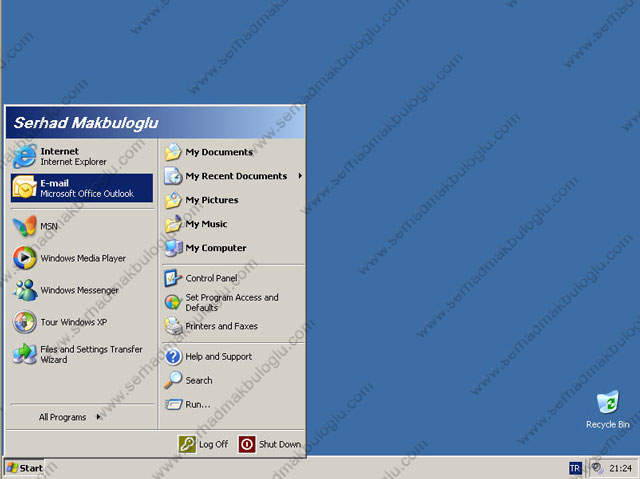
Task: Click the MSN text label
Action: click(49, 226)
